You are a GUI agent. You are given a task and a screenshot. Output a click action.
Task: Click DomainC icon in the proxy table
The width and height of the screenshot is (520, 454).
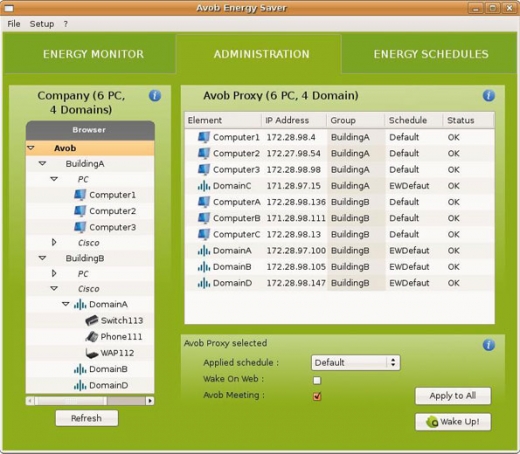tap(204, 186)
